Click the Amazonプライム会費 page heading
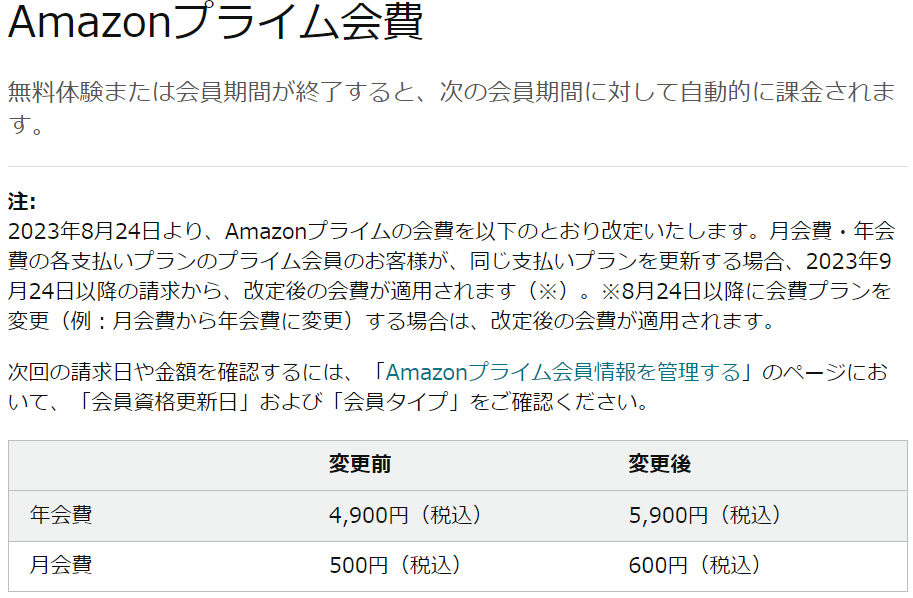The height and width of the screenshot is (598, 913). point(215,22)
